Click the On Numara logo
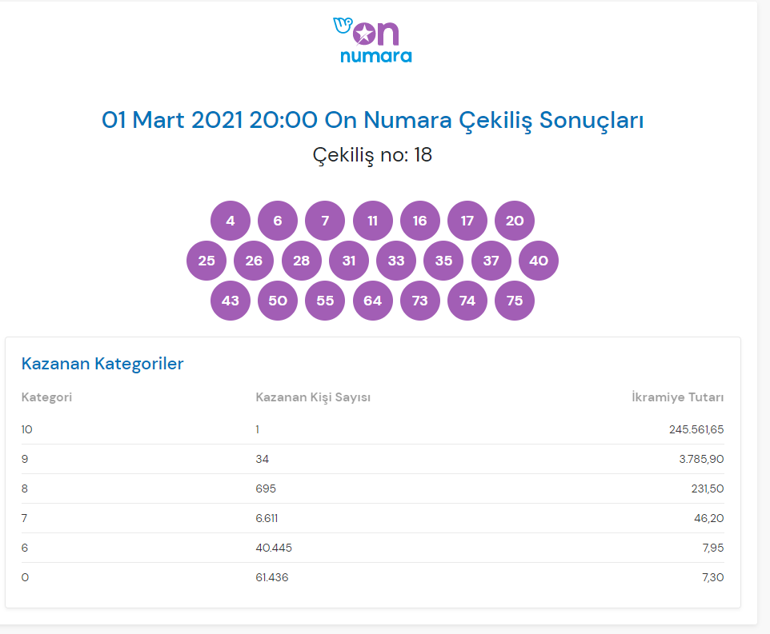Image resolution: width=770 pixels, height=634 pixels. pyautogui.click(x=372, y=39)
